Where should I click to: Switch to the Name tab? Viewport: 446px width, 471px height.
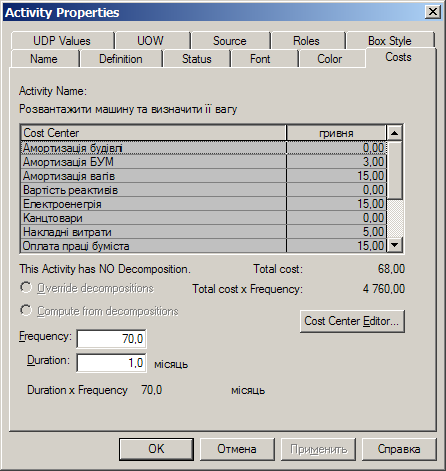point(44,59)
